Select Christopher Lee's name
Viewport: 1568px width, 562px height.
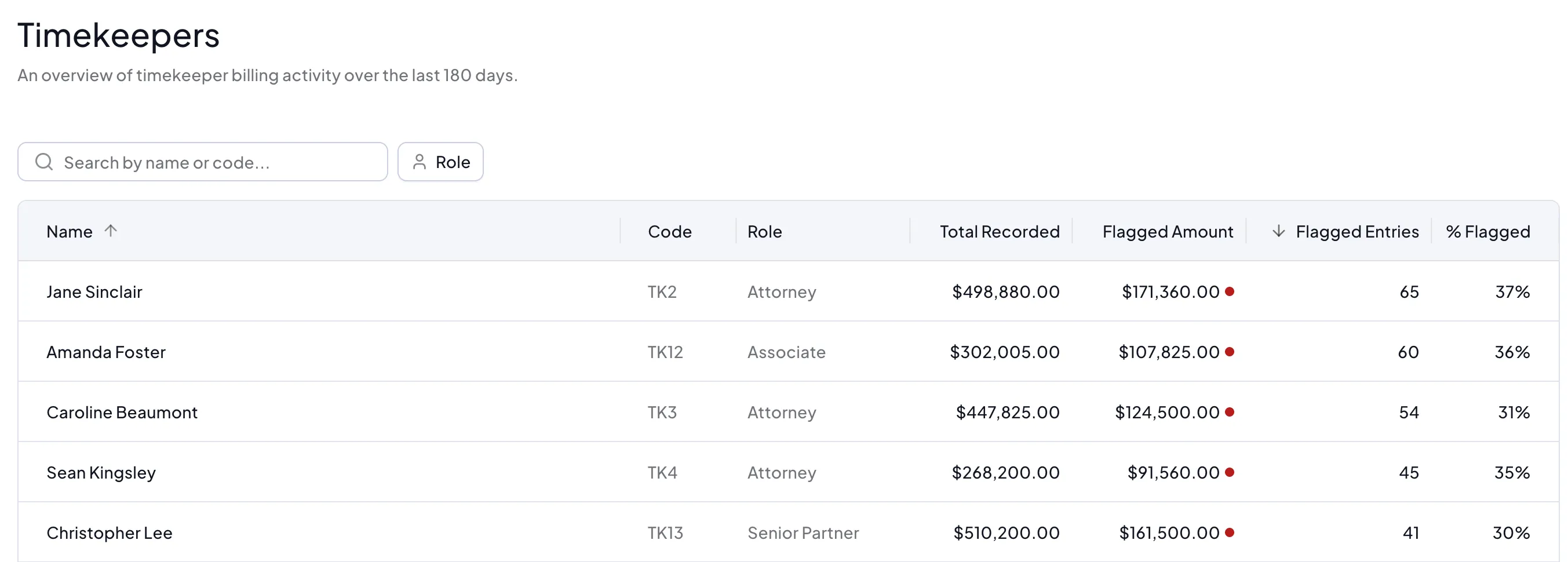point(110,533)
